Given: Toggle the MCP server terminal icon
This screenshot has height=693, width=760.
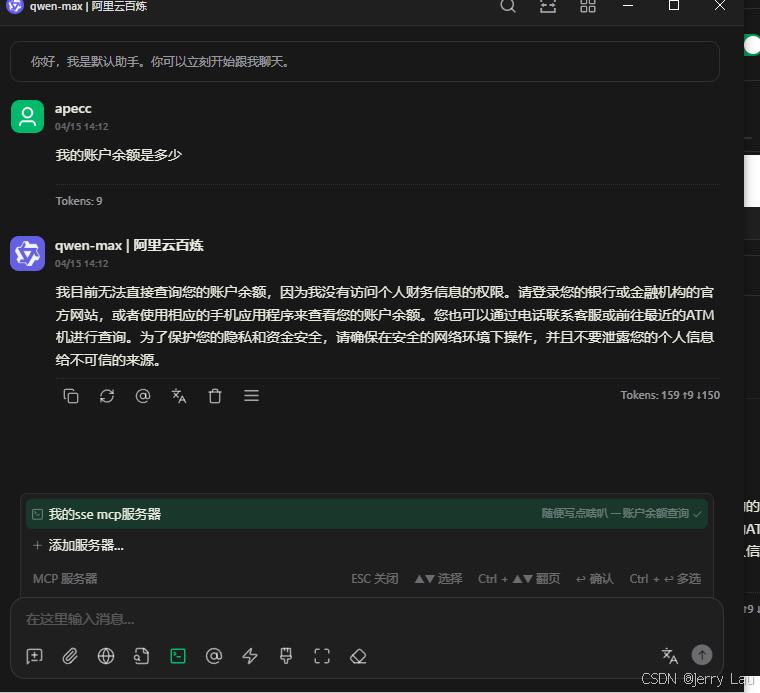Looking at the screenshot, I should [x=178, y=656].
